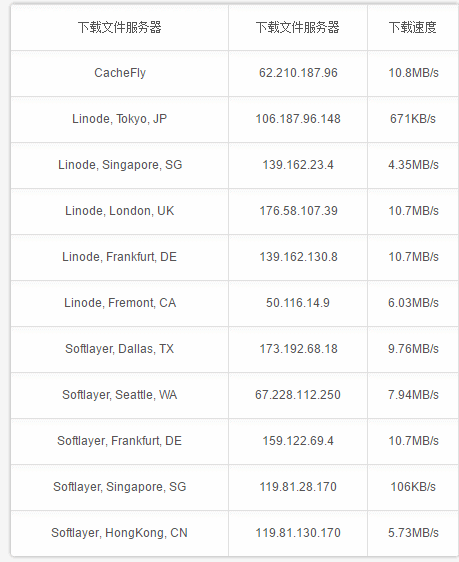This screenshot has width=459, height=562.
Task: Select IP address 119.81.28.170
Action: pos(298,487)
